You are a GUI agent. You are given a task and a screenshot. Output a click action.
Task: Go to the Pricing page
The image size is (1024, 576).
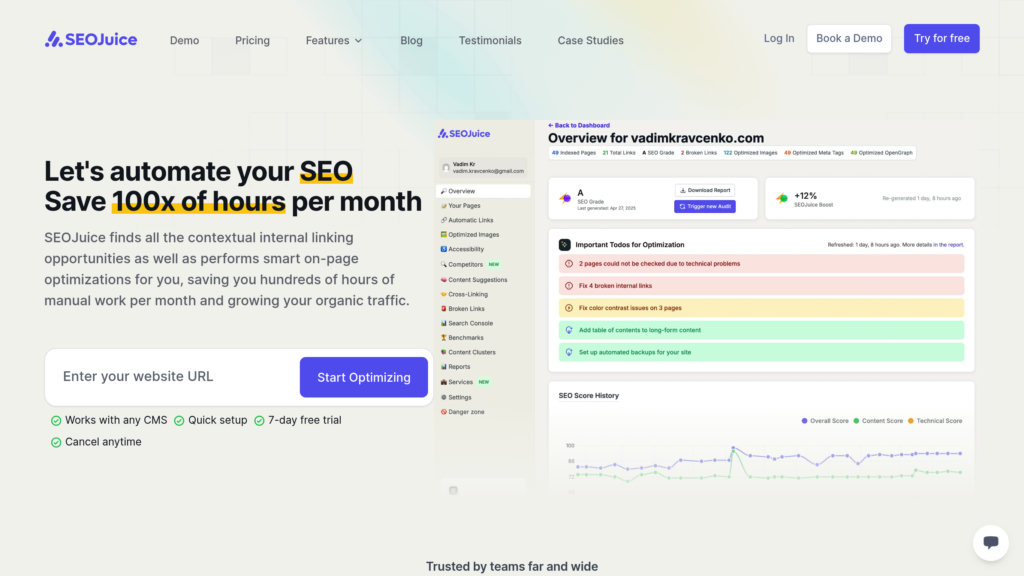pos(252,40)
